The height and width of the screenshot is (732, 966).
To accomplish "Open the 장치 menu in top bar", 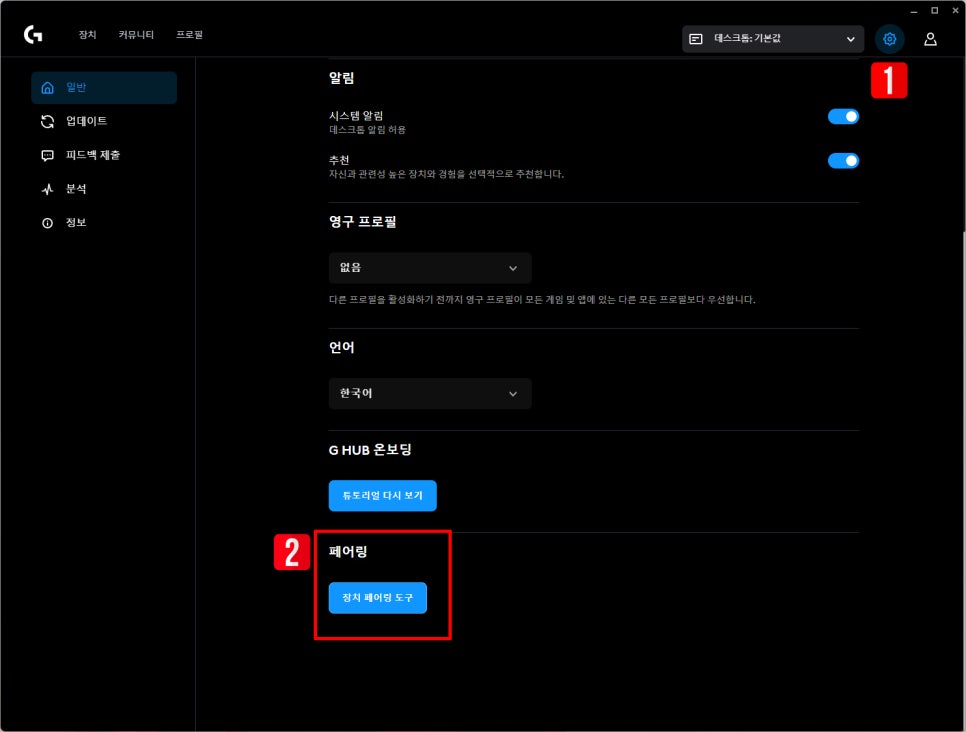I will click(x=88, y=35).
